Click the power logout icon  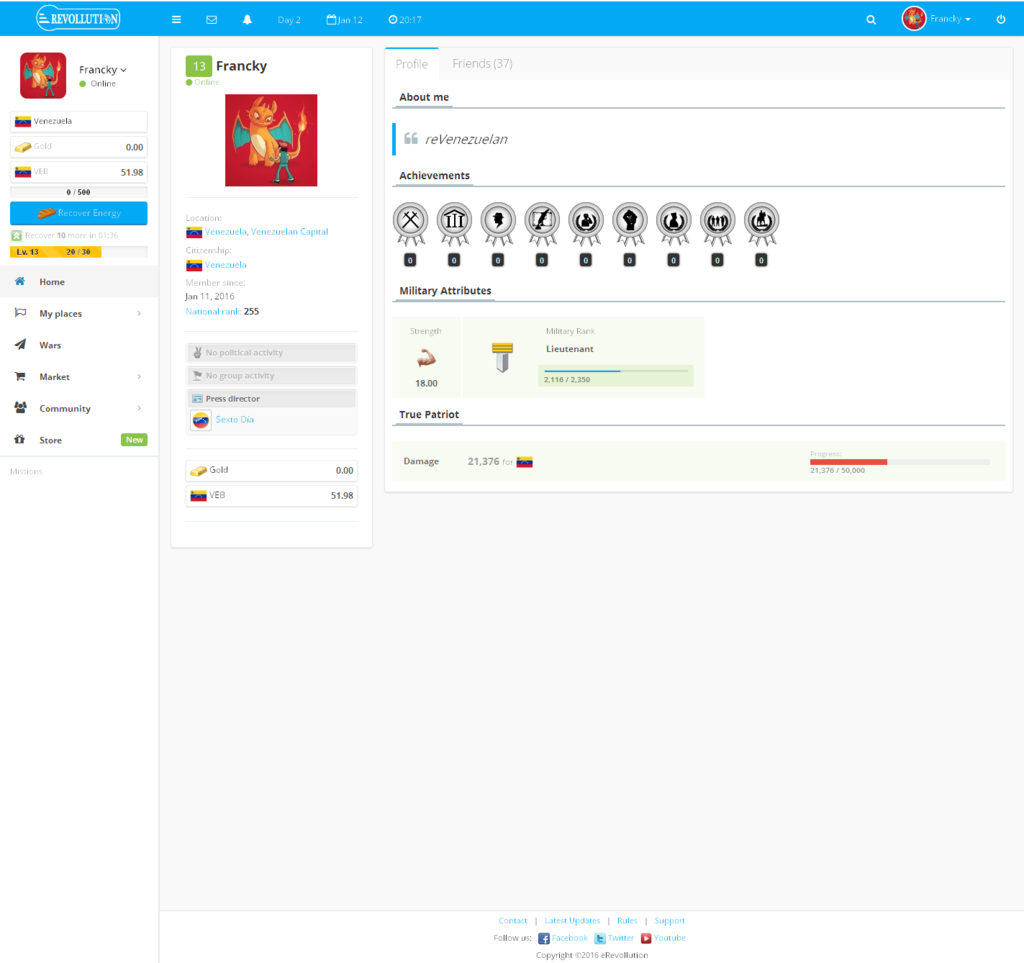1001,19
